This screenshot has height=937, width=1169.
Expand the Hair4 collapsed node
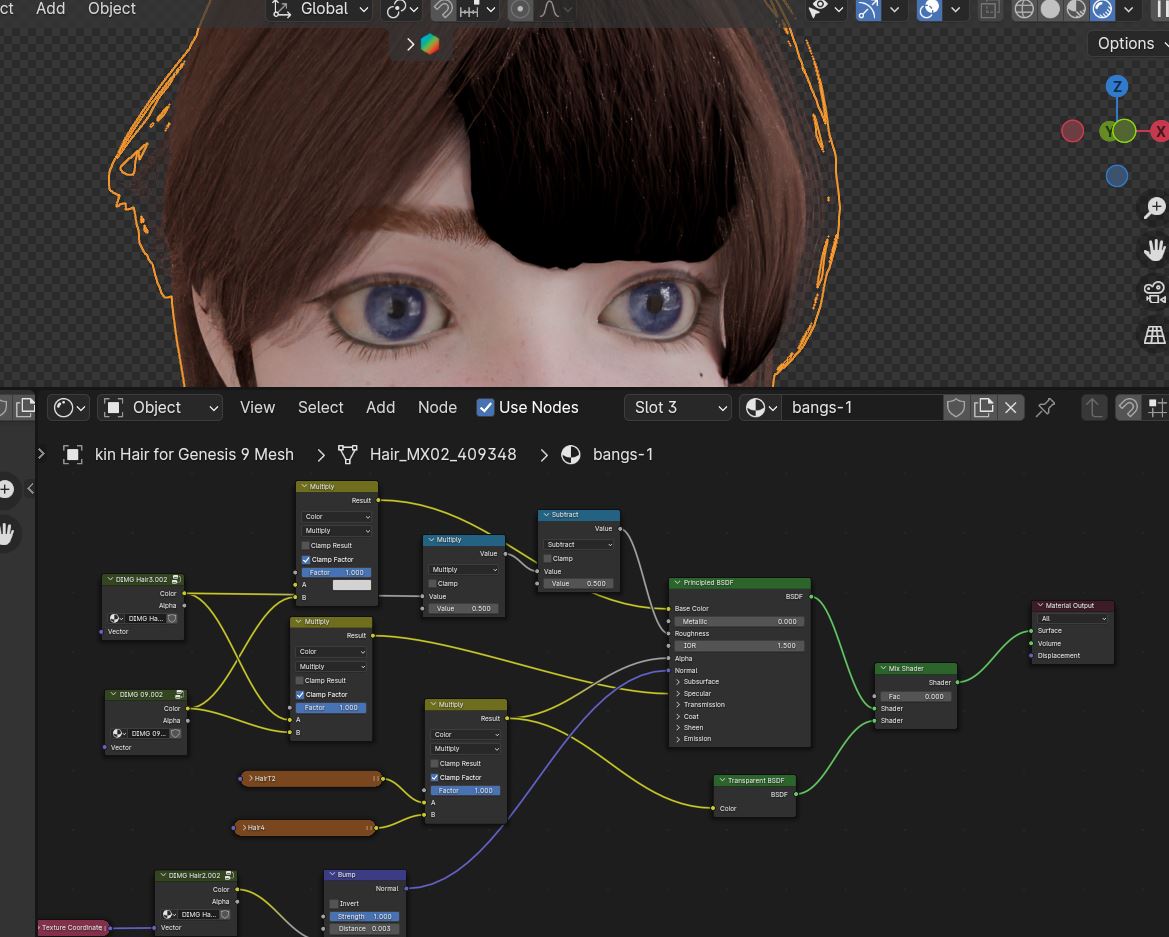244,827
